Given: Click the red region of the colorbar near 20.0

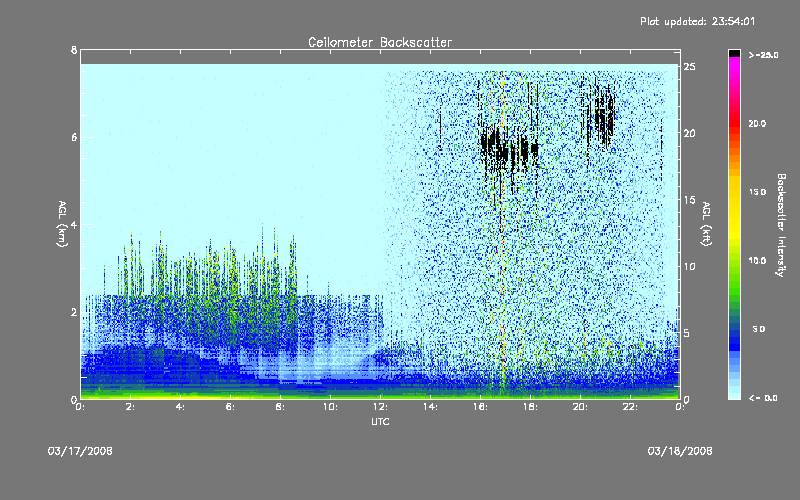Looking at the screenshot, I should [734, 124].
